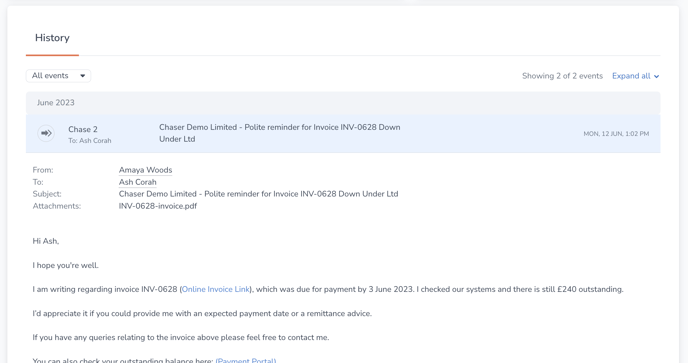Collapse the Chase 2 event row
Viewport: 688px width, 363px height.
pyautogui.click(x=343, y=133)
